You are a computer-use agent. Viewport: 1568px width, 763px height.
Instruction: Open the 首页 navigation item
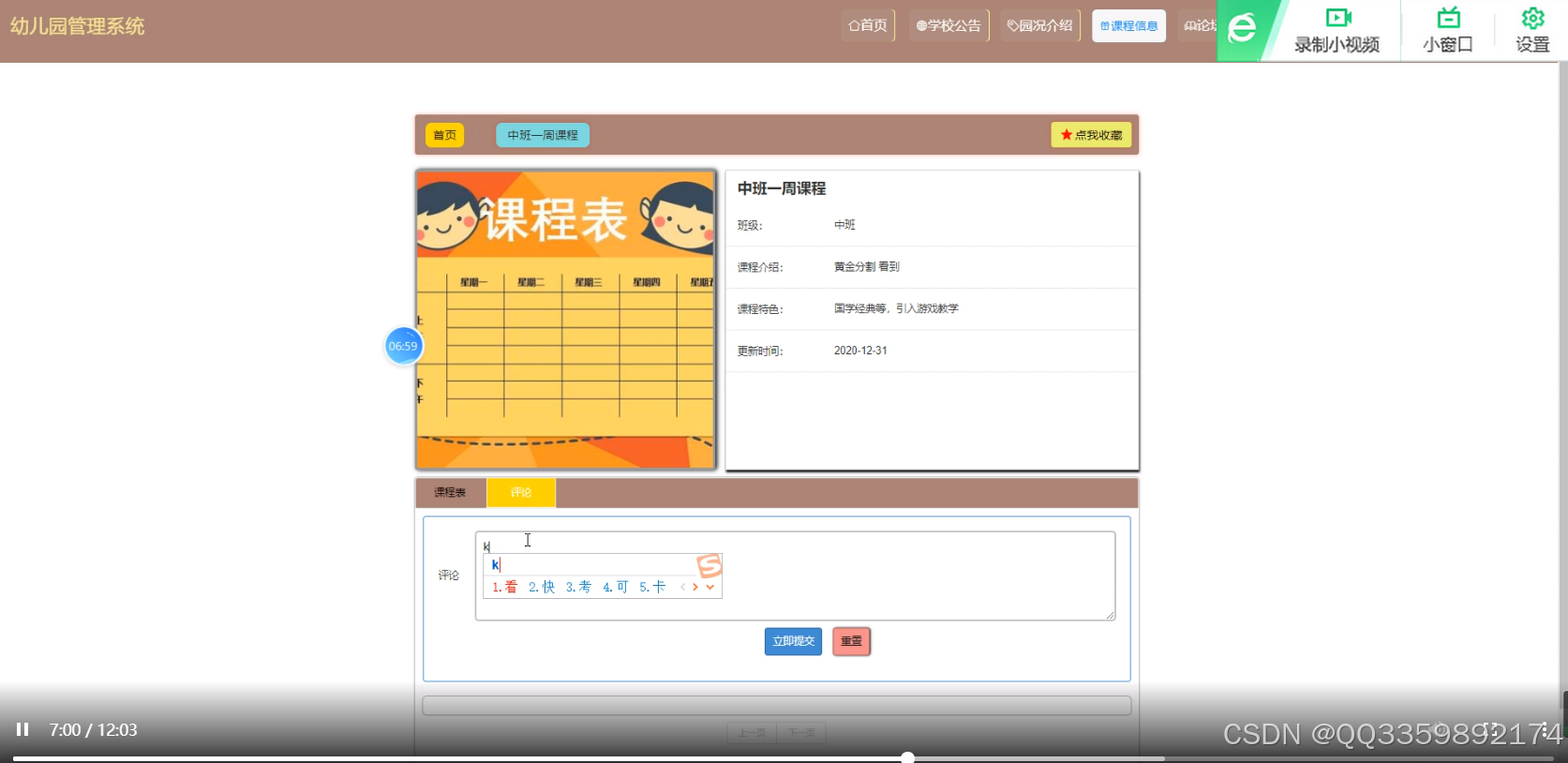click(868, 25)
